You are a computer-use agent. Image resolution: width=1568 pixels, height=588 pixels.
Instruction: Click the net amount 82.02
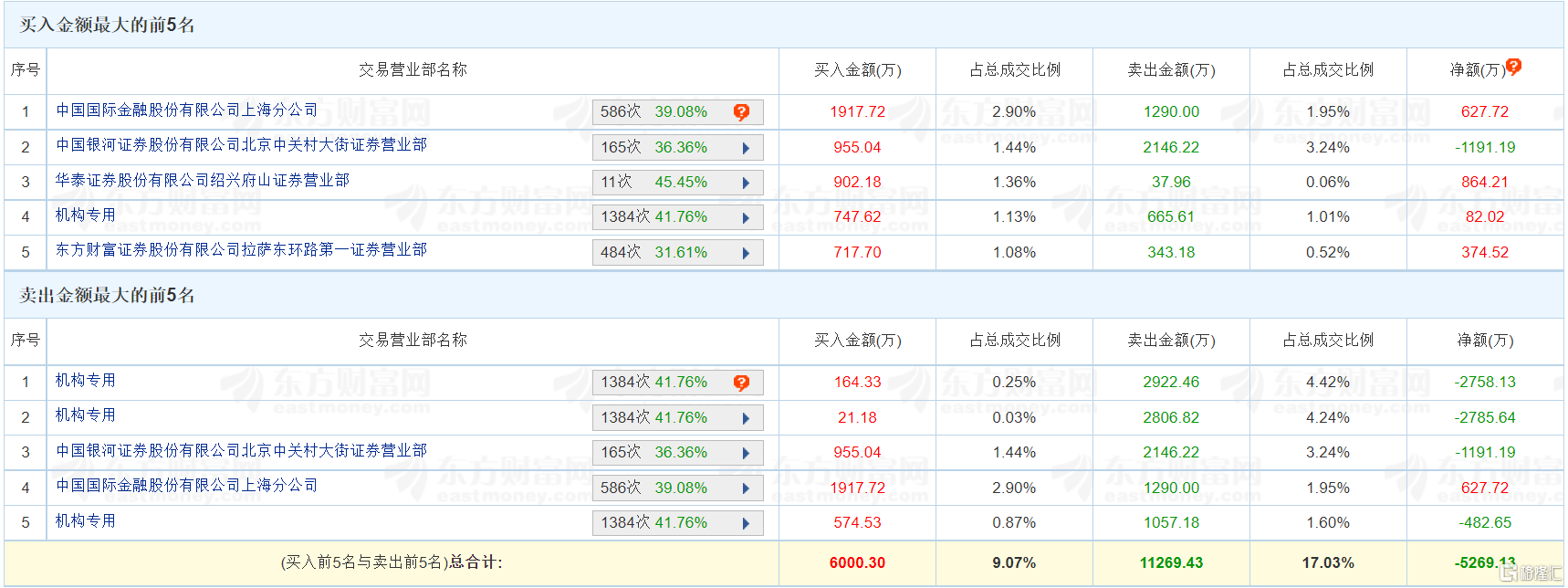pos(1485,216)
